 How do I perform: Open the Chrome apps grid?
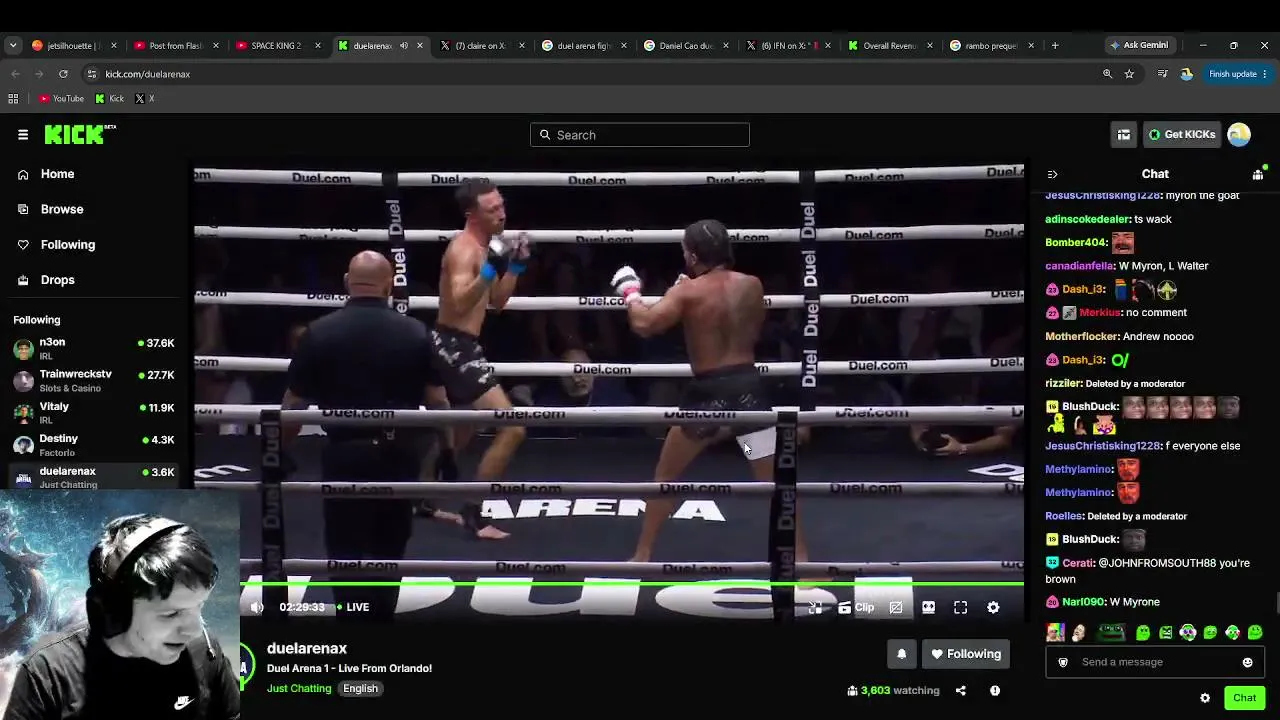pos(13,99)
